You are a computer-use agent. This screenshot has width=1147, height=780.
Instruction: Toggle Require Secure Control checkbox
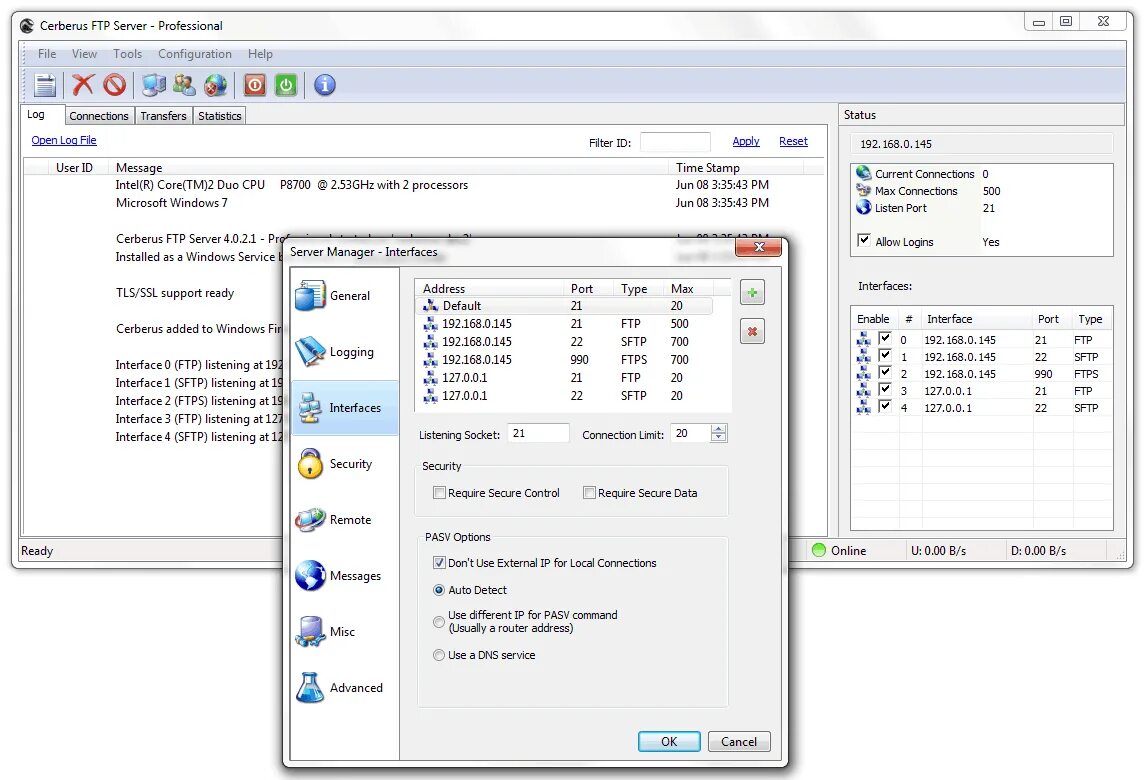coord(439,493)
